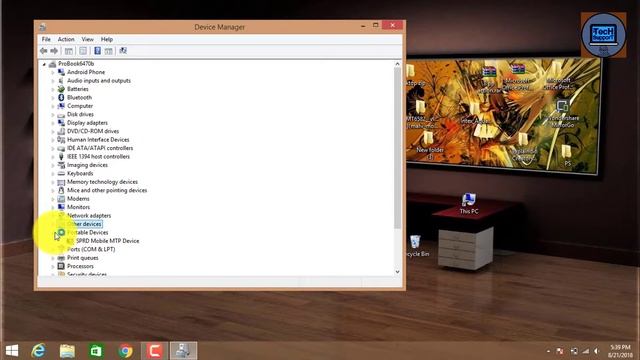The image size is (640, 360).
Task: Expand the Audio inputs and outputs node
Action: point(53,81)
